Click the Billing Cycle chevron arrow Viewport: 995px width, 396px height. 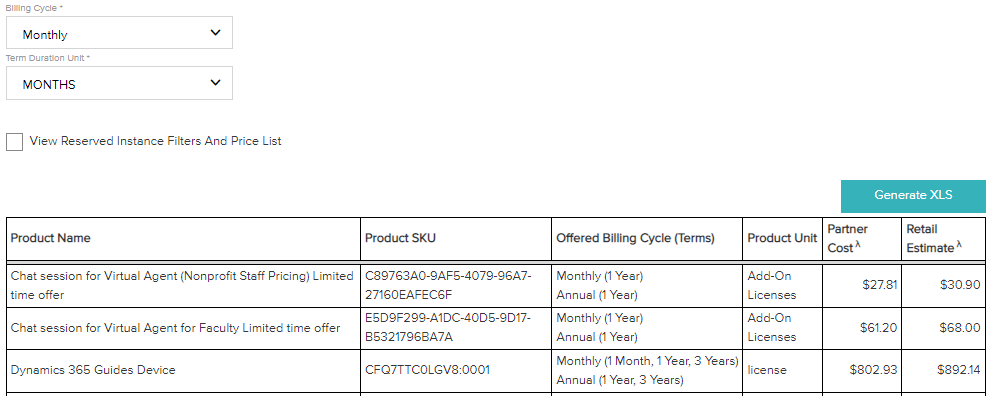click(x=216, y=33)
